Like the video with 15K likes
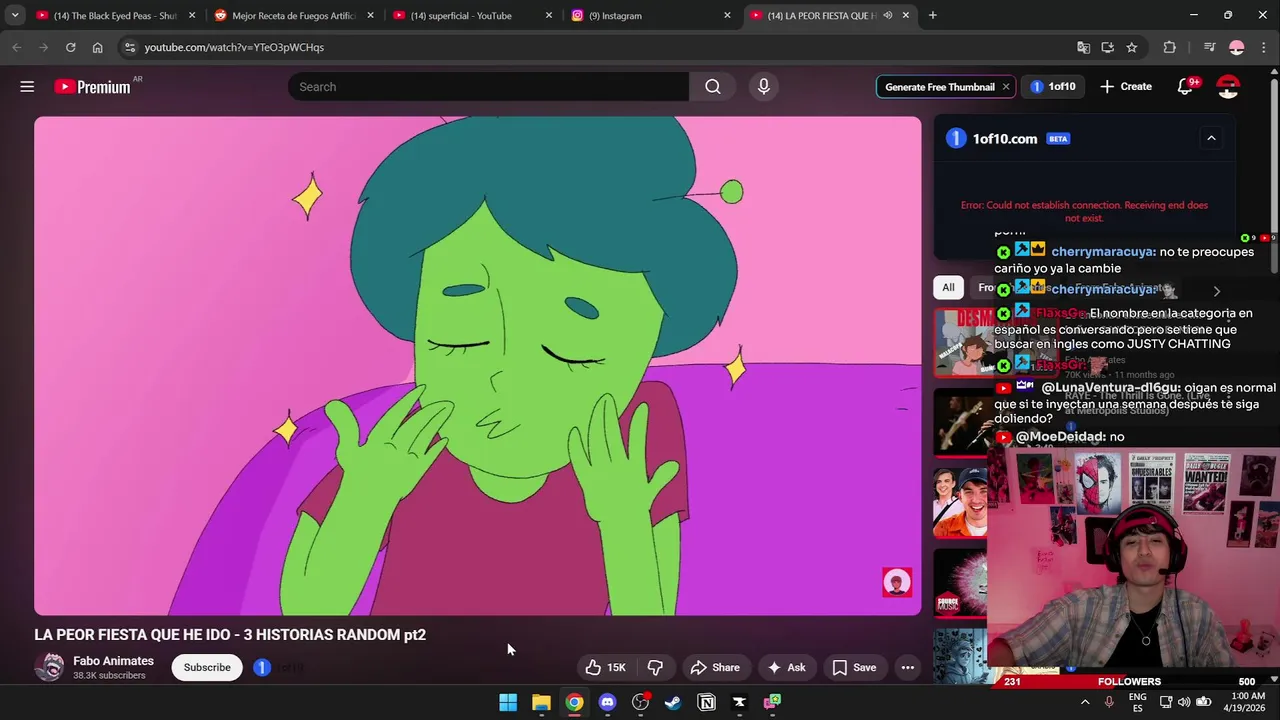 606,668
